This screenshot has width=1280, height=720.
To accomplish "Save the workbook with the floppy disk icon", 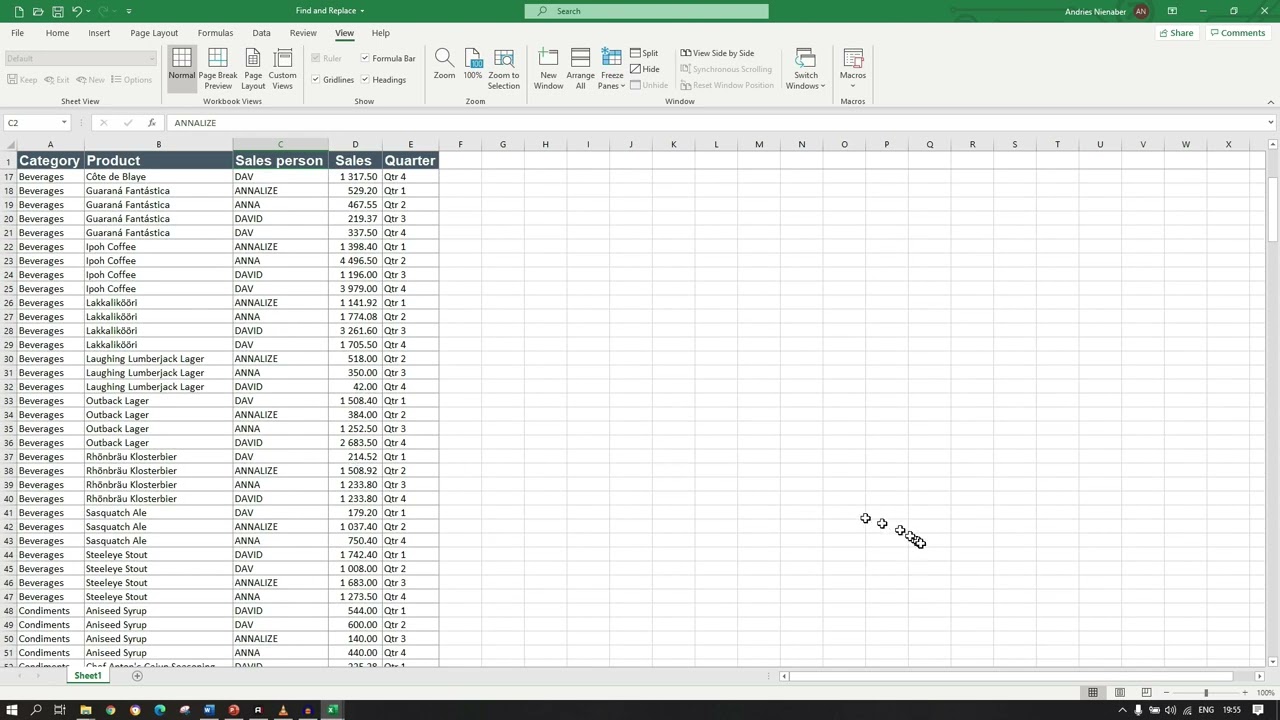I will pyautogui.click(x=57, y=11).
